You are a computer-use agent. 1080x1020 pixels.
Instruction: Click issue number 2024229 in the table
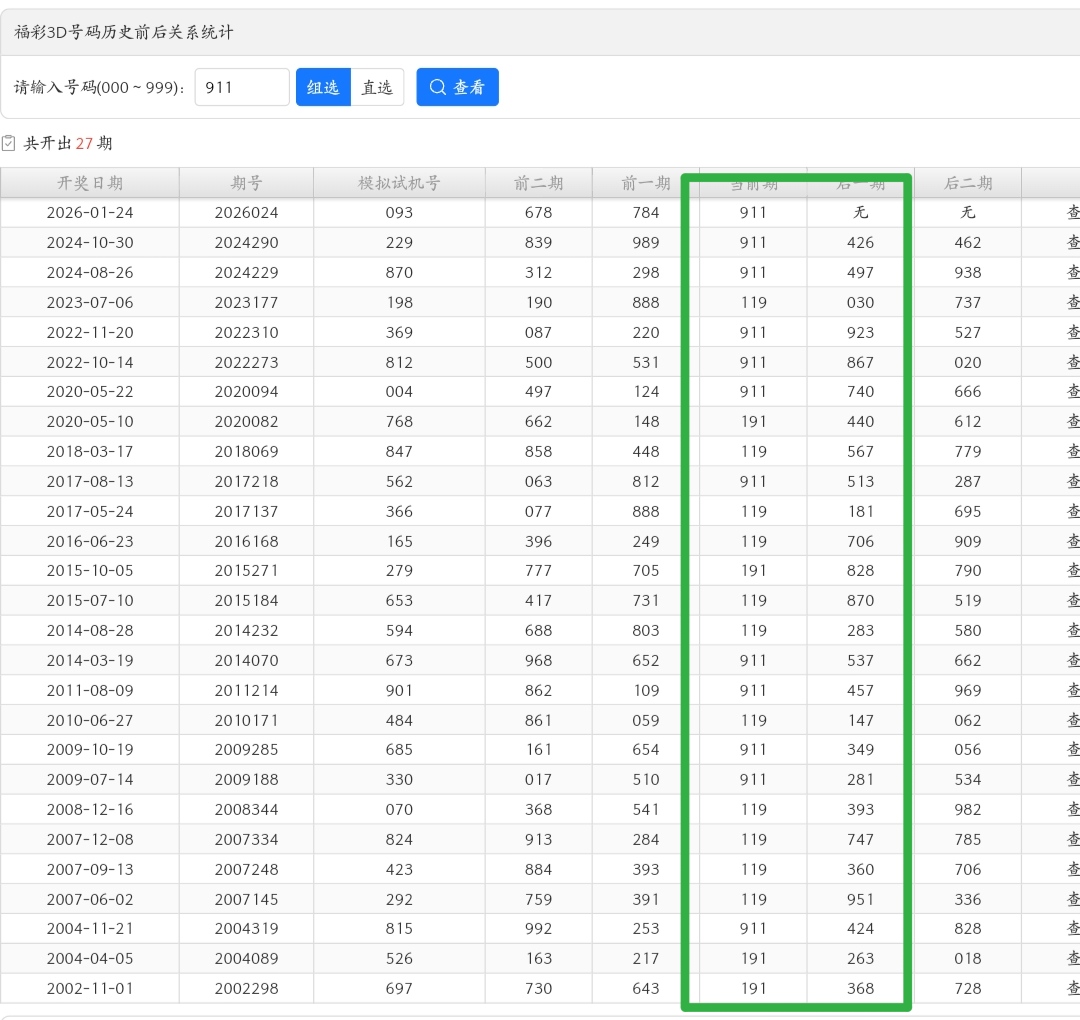[x=246, y=272]
